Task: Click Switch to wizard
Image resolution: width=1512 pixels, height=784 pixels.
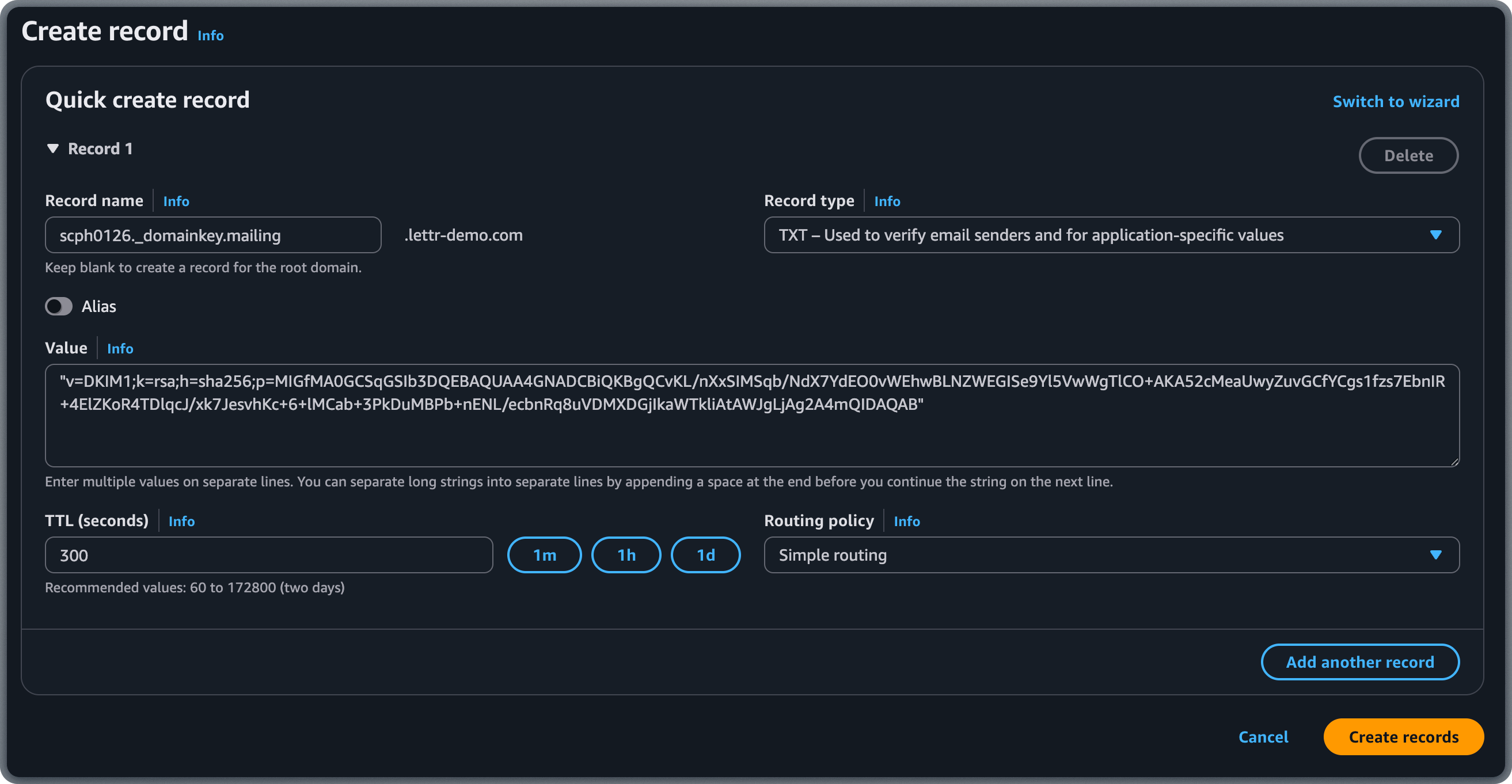Action: (x=1396, y=101)
